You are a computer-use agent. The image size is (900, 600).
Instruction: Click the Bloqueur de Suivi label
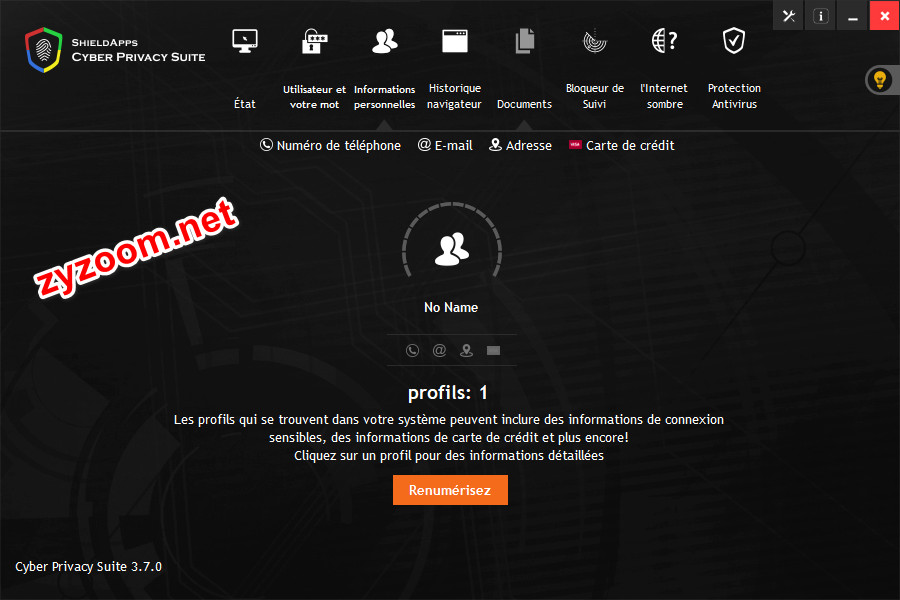(x=595, y=96)
